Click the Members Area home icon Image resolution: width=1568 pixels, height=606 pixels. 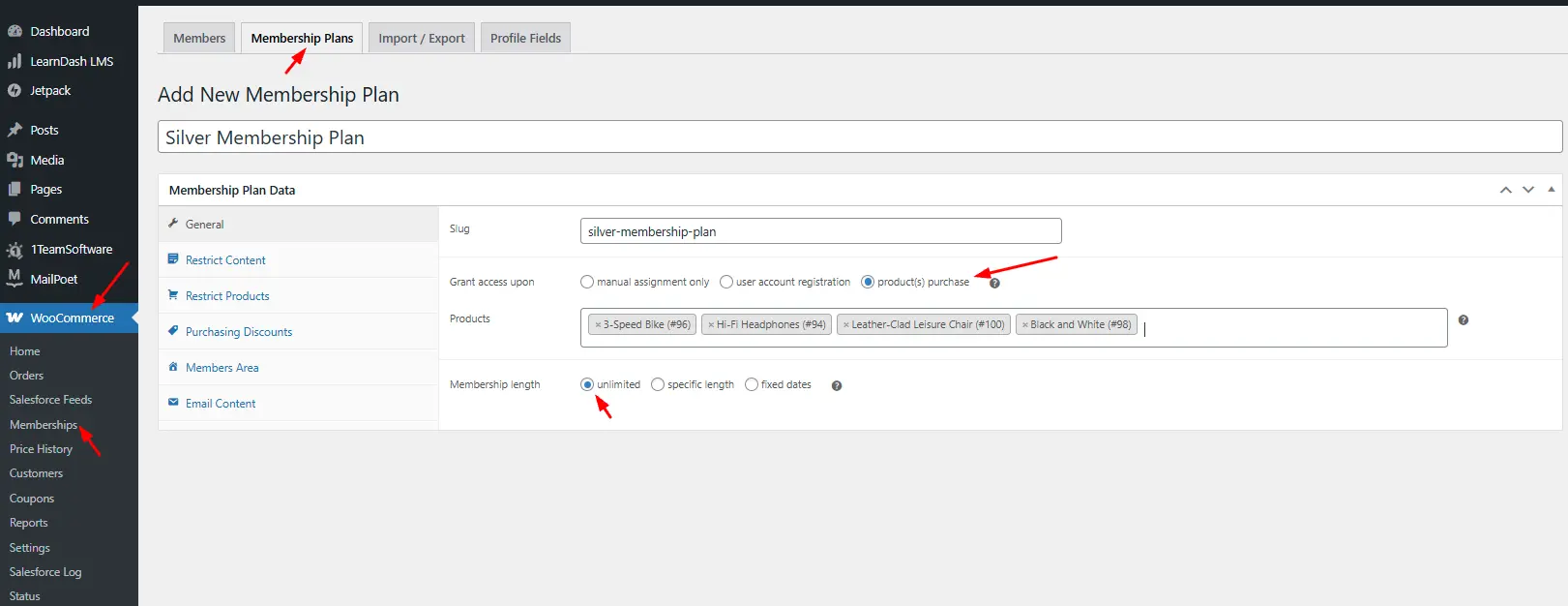tap(173, 367)
